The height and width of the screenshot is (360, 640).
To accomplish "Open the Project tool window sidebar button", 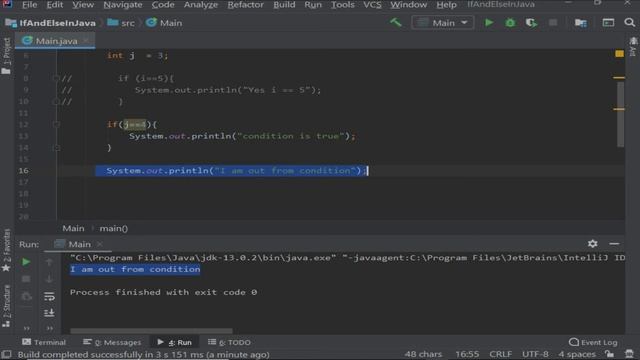I will (x=7, y=56).
